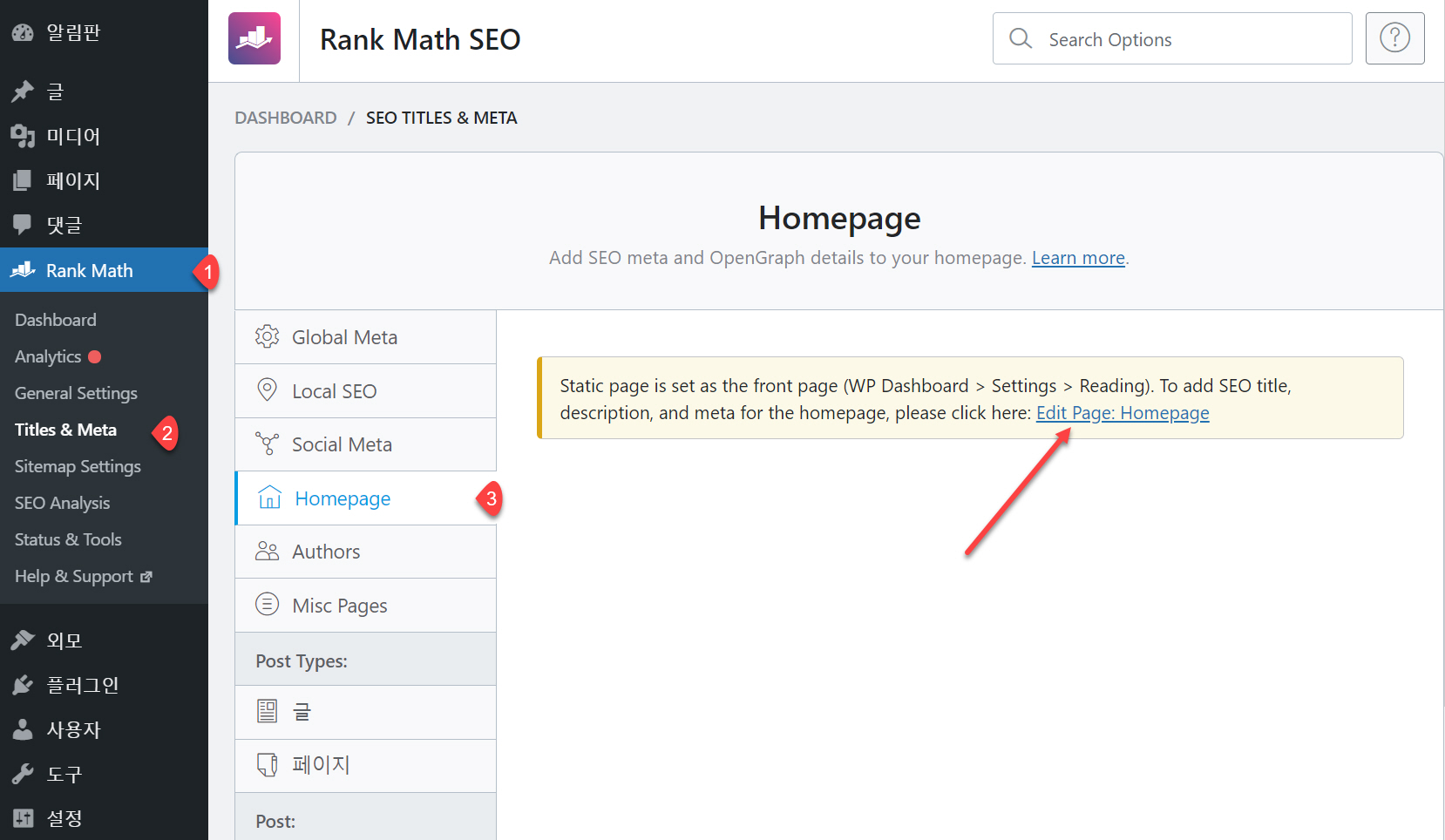Click the 페이지 pages icon in sidebar
This screenshot has width=1445, height=840.
[23, 180]
